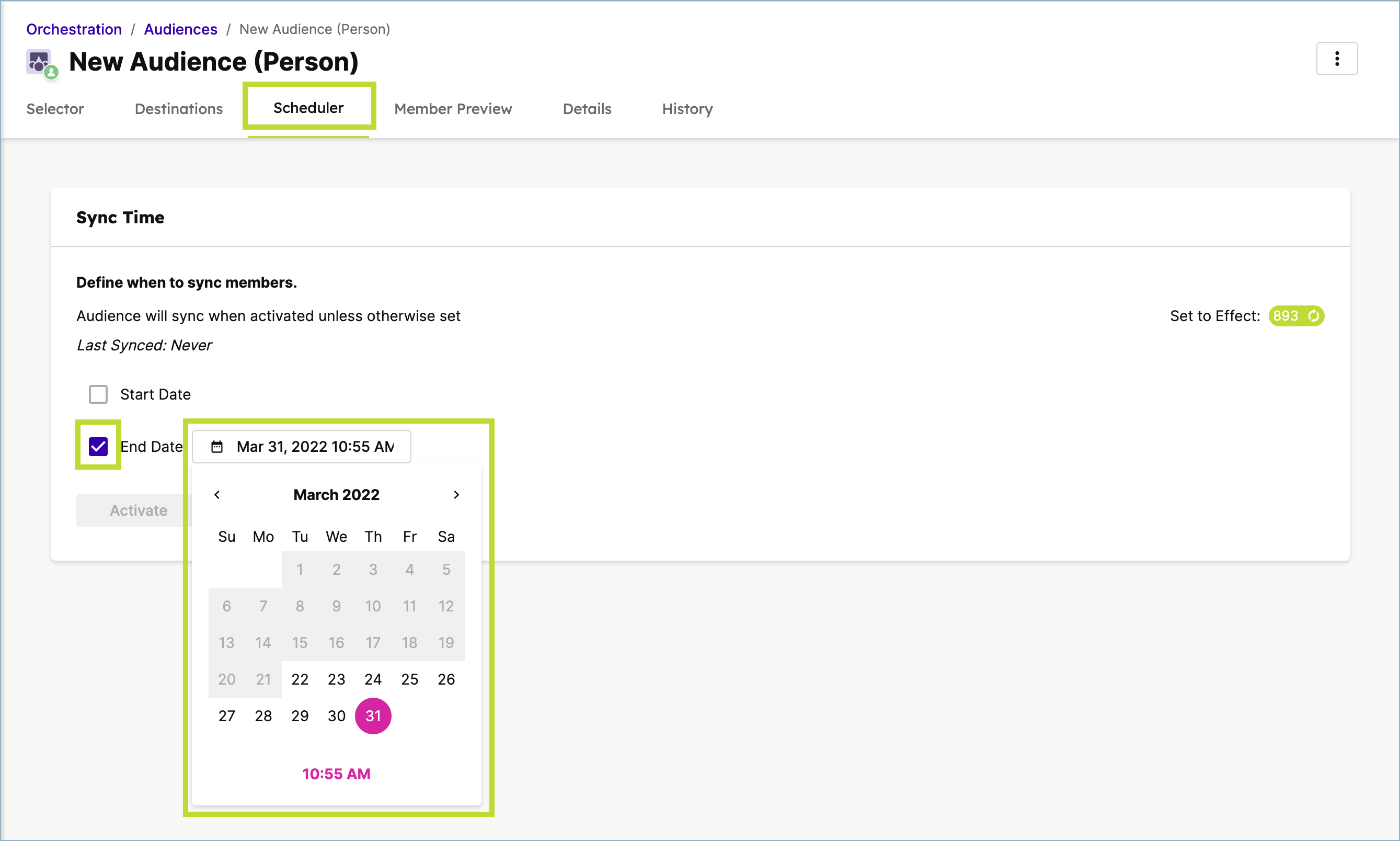Select March 25 in the calendar
Viewport: 1400px width, 841px height.
pos(409,679)
